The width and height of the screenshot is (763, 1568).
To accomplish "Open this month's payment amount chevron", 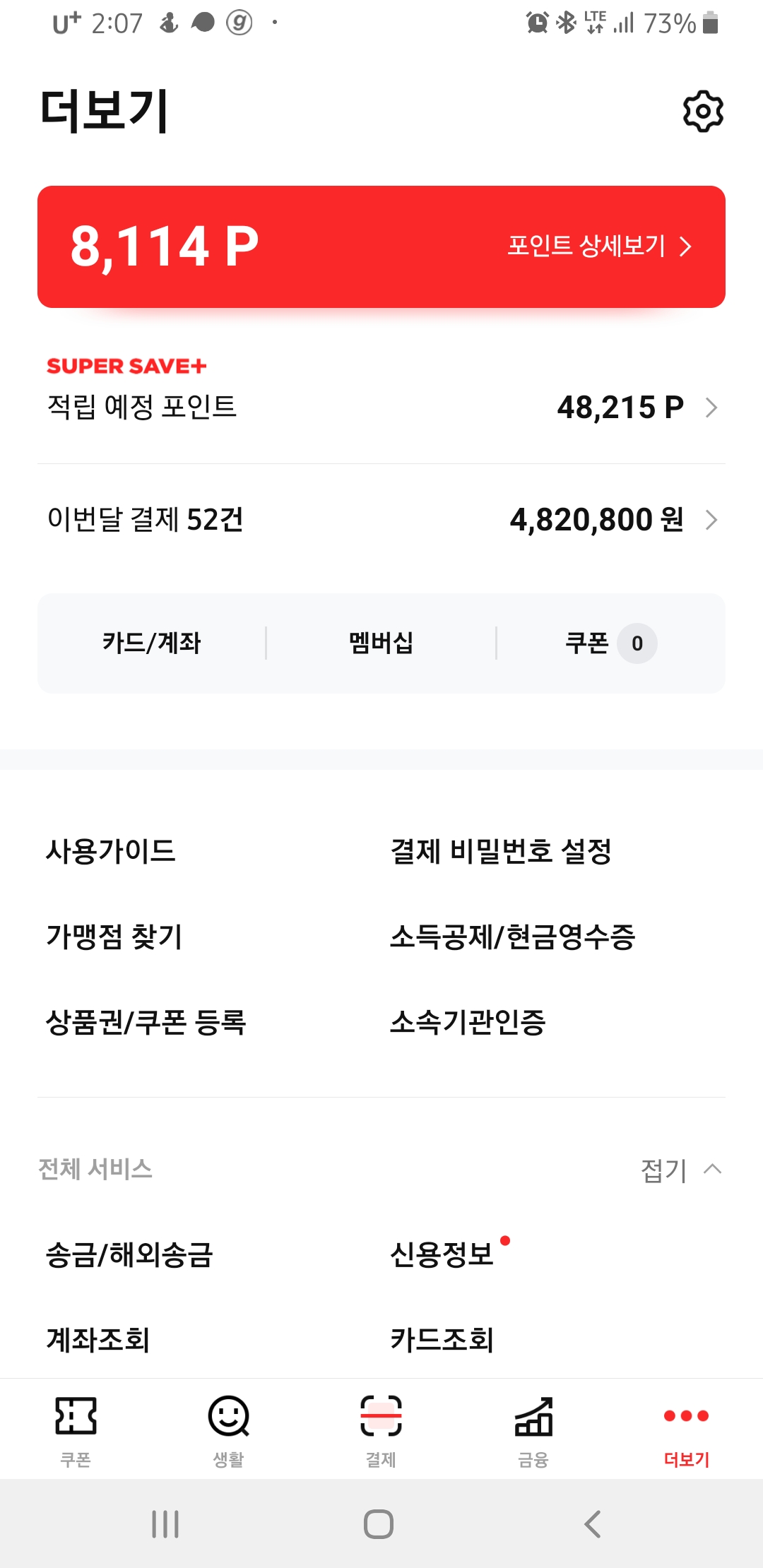I will [x=711, y=520].
